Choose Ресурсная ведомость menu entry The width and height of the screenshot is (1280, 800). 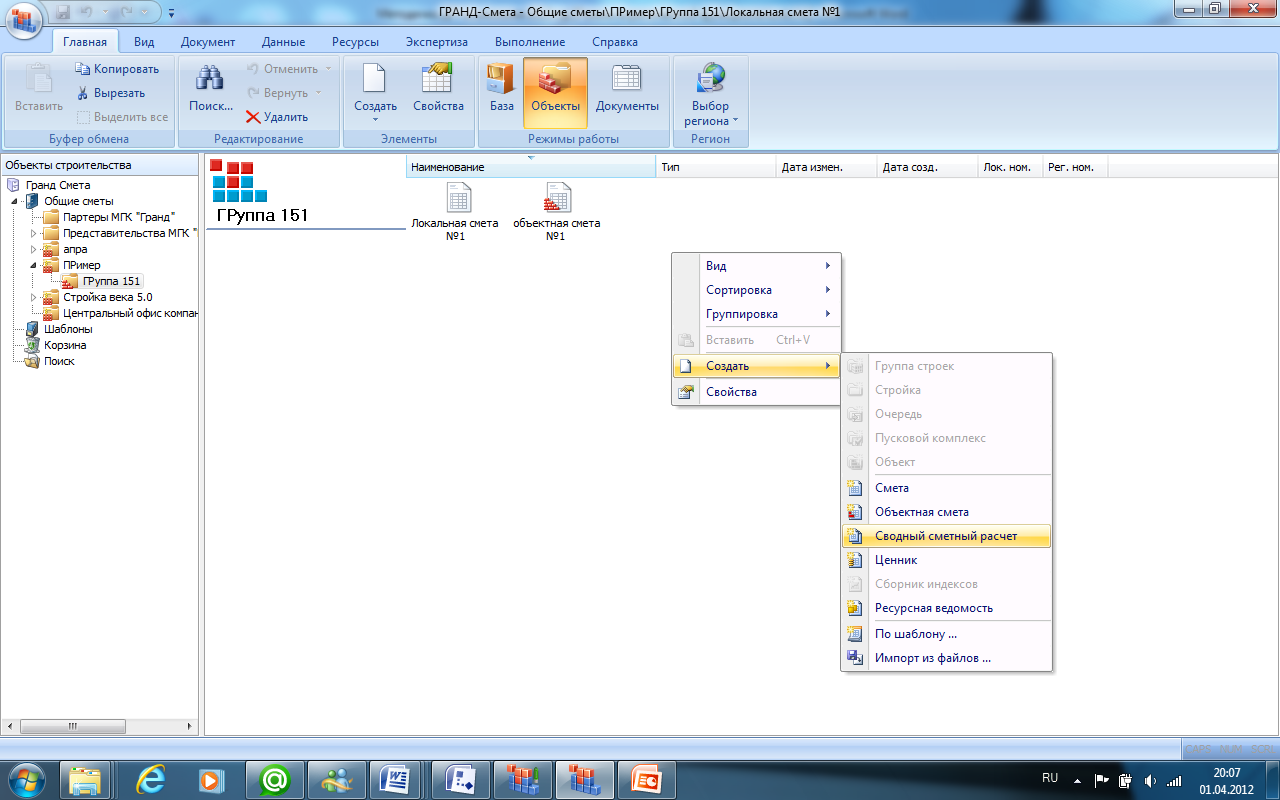[x=947, y=608]
